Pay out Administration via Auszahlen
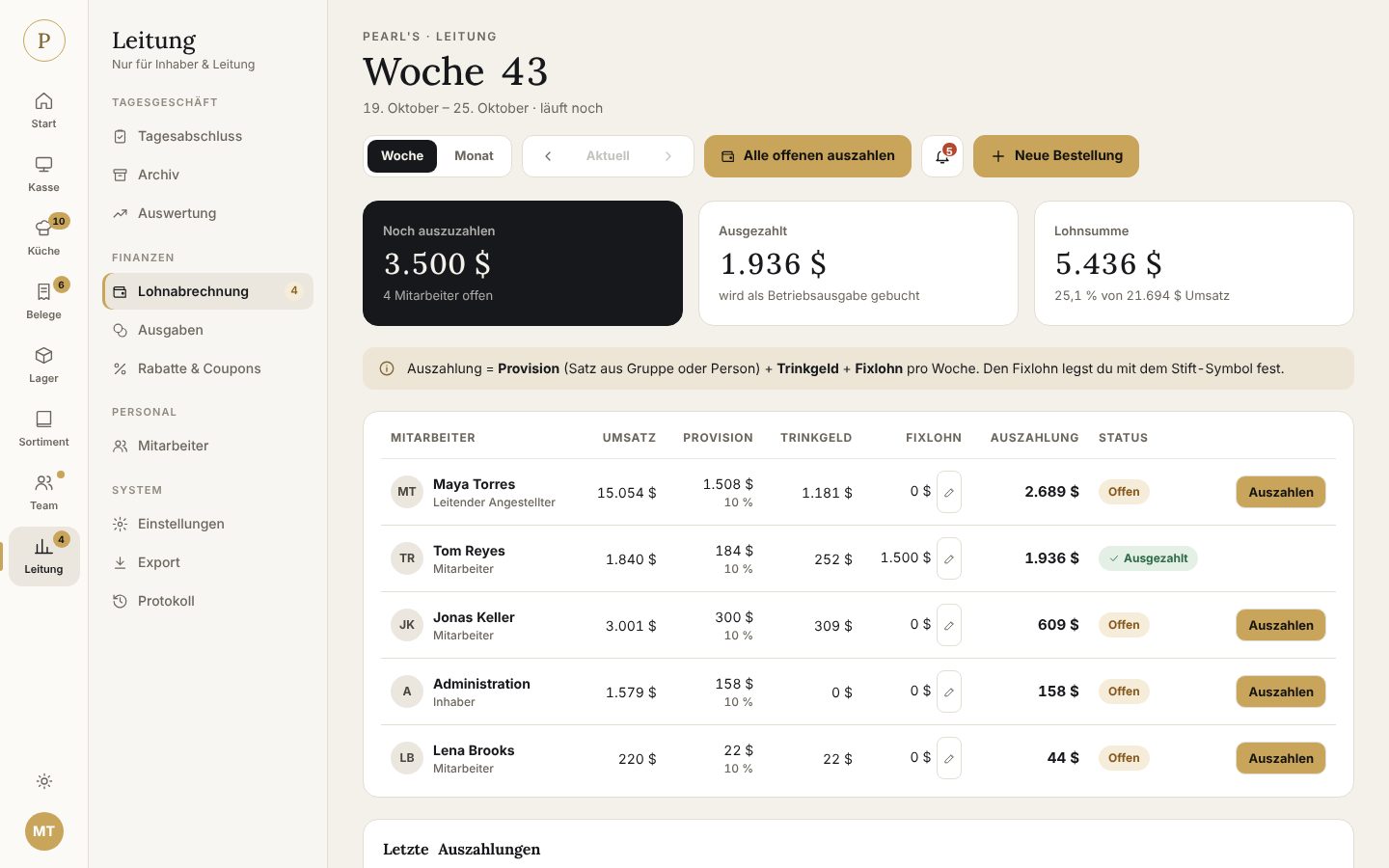Screen dimensions: 1389x868 tap(1281, 692)
